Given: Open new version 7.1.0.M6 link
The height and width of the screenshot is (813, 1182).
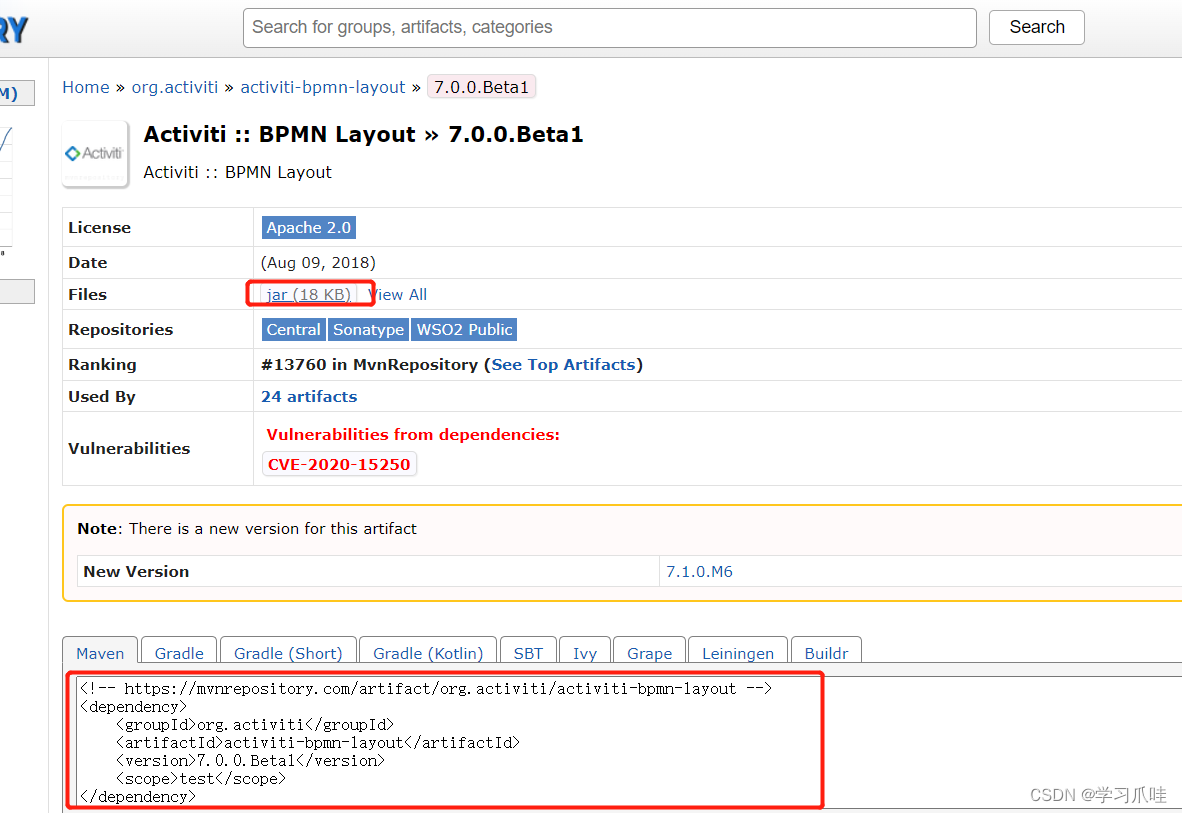Looking at the screenshot, I should [700, 572].
